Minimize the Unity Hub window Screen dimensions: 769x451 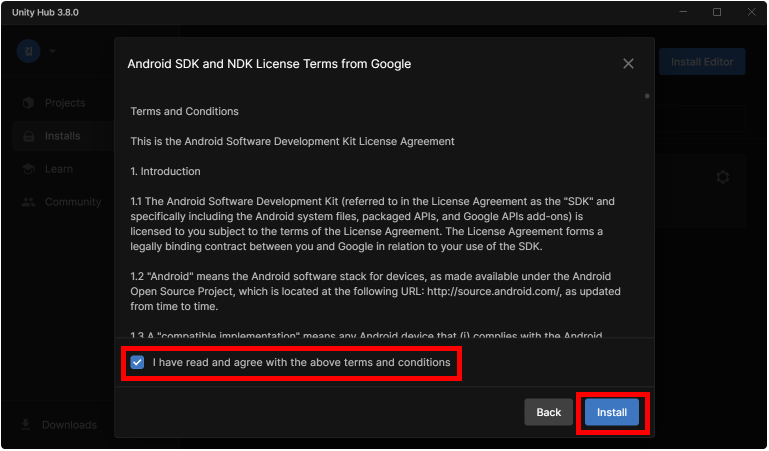click(x=683, y=12)
